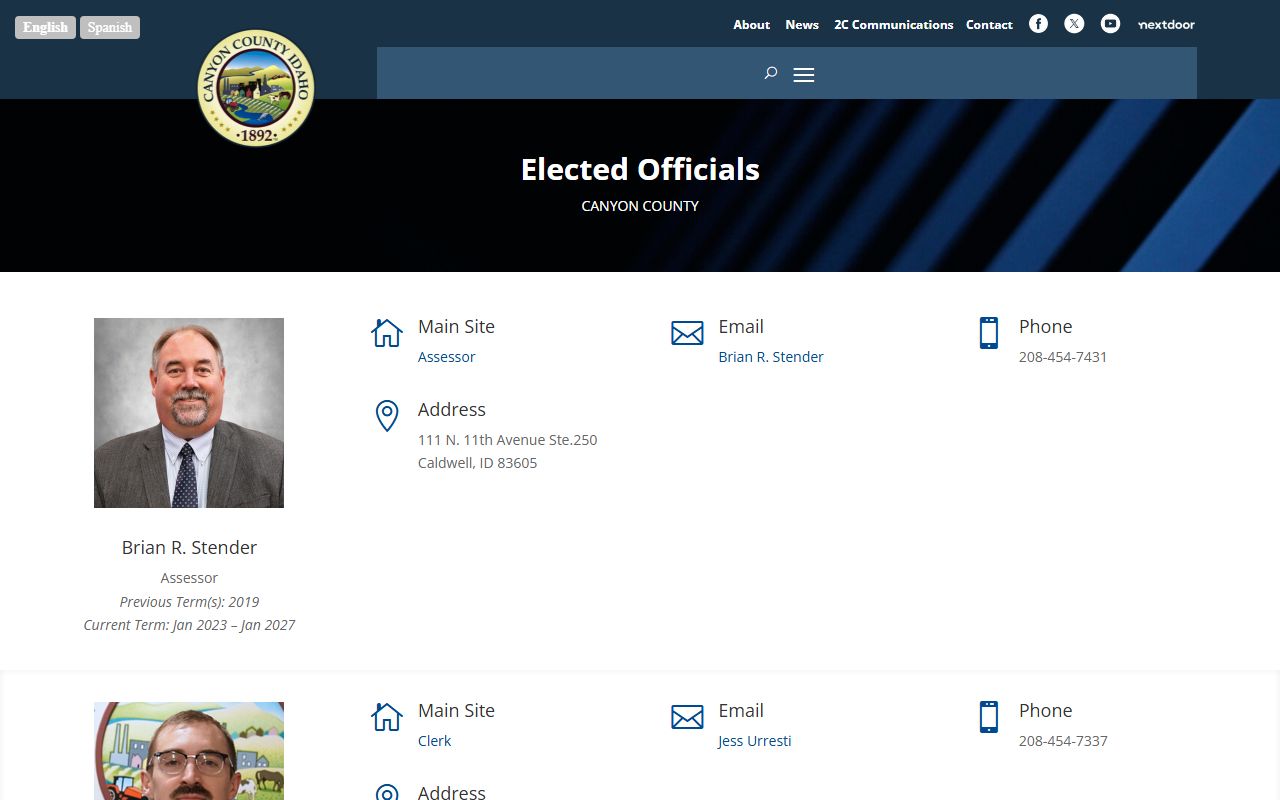Viewport: 1280px width, 800px height.
Task: Click the Caldwell, ID 83605 line
Action: [x=477, y=463]
